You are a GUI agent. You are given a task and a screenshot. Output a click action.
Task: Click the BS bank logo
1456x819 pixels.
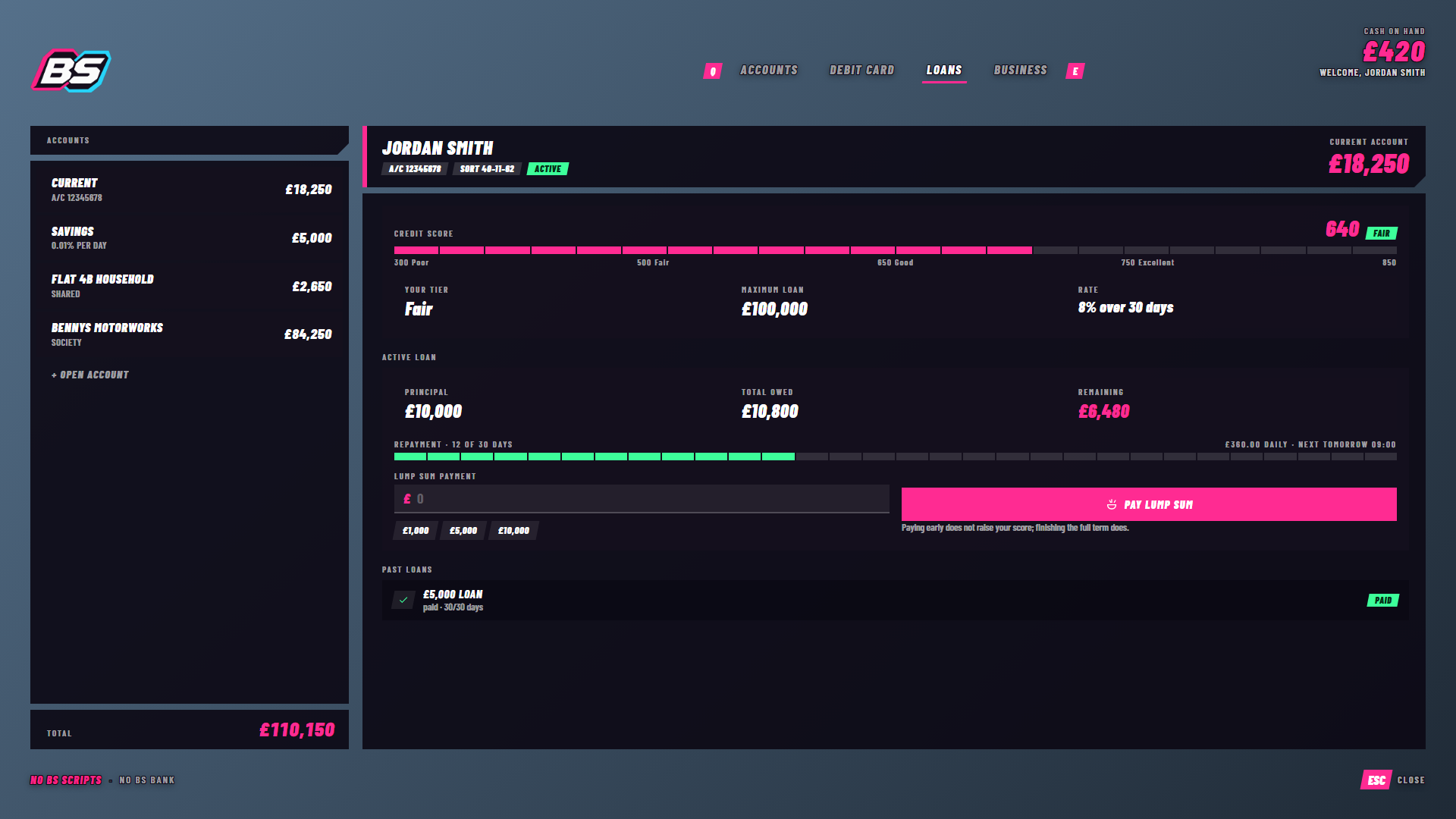click(71, 71)
